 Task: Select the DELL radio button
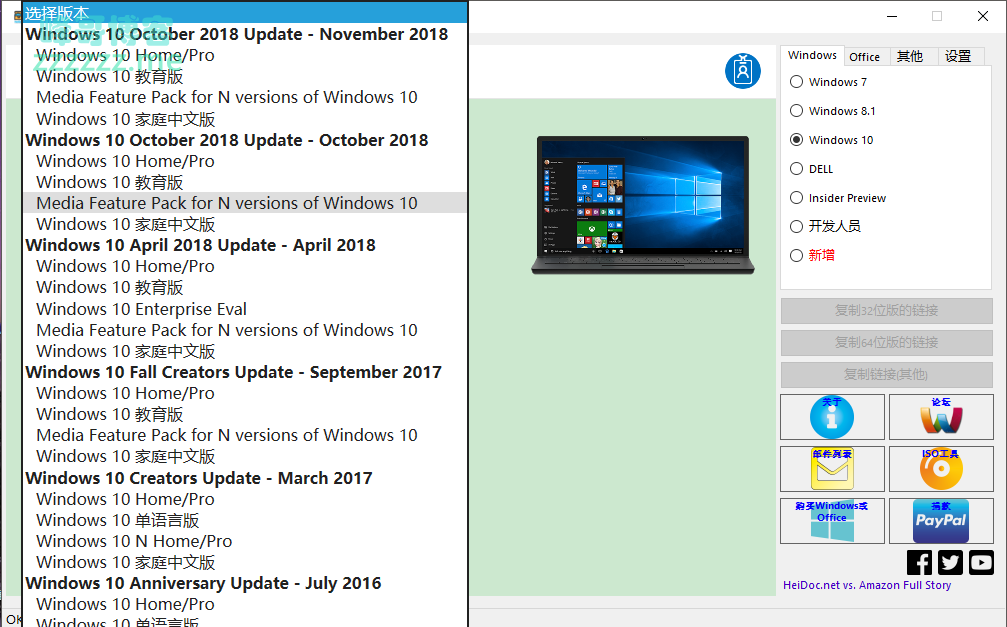coord(796,168)
